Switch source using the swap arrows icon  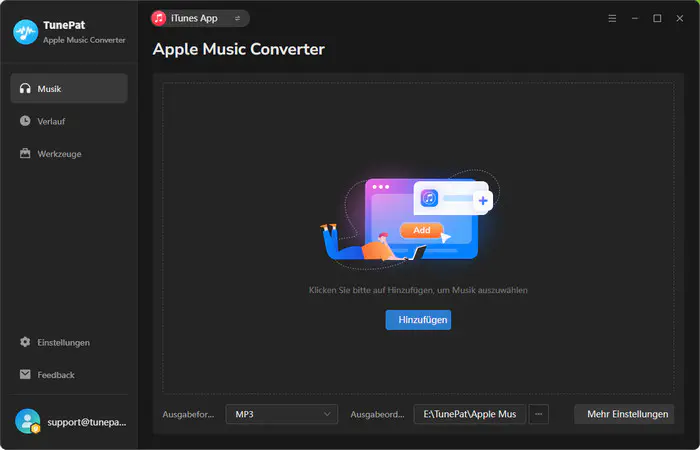click(238, 18)
